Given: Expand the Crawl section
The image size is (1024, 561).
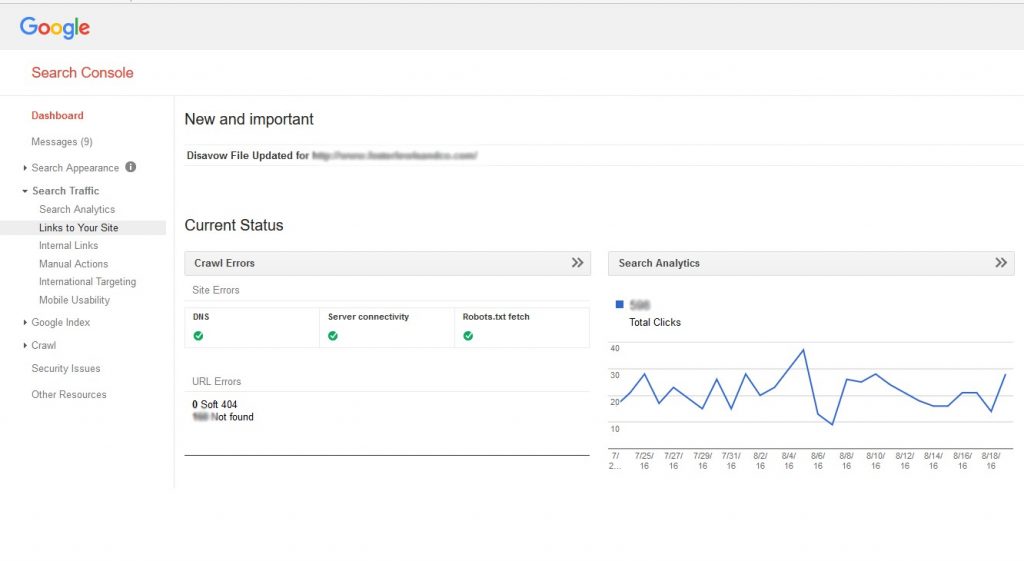Looking at the screenshot, I should click(x=25, y=345).
